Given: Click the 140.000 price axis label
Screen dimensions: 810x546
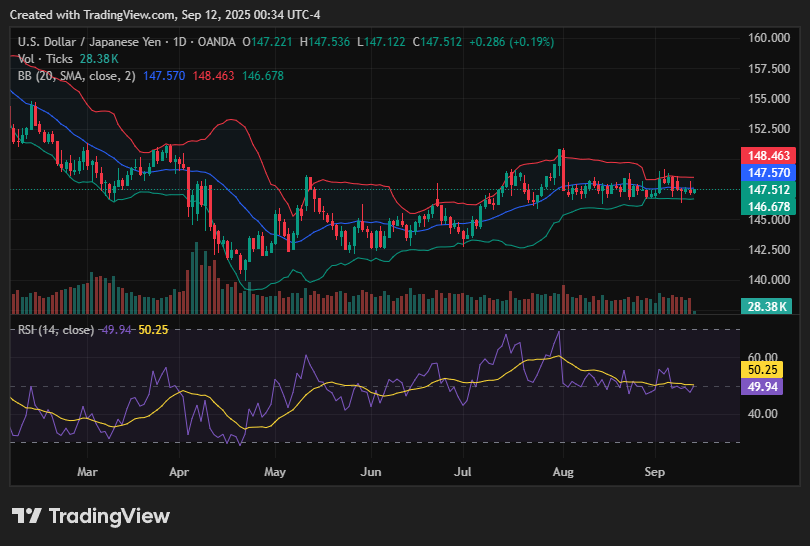Looking at the screenshot, I should click(769, 279).
